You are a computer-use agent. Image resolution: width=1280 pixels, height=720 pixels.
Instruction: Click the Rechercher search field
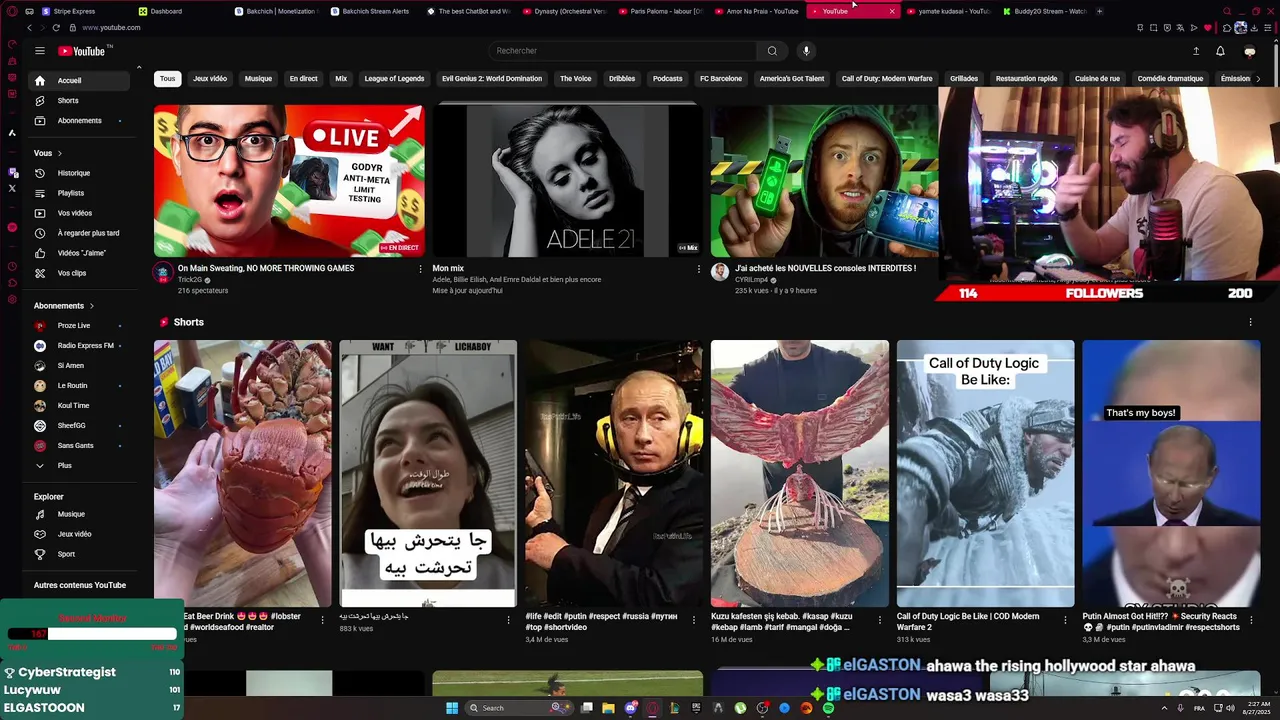coord(622,51)
